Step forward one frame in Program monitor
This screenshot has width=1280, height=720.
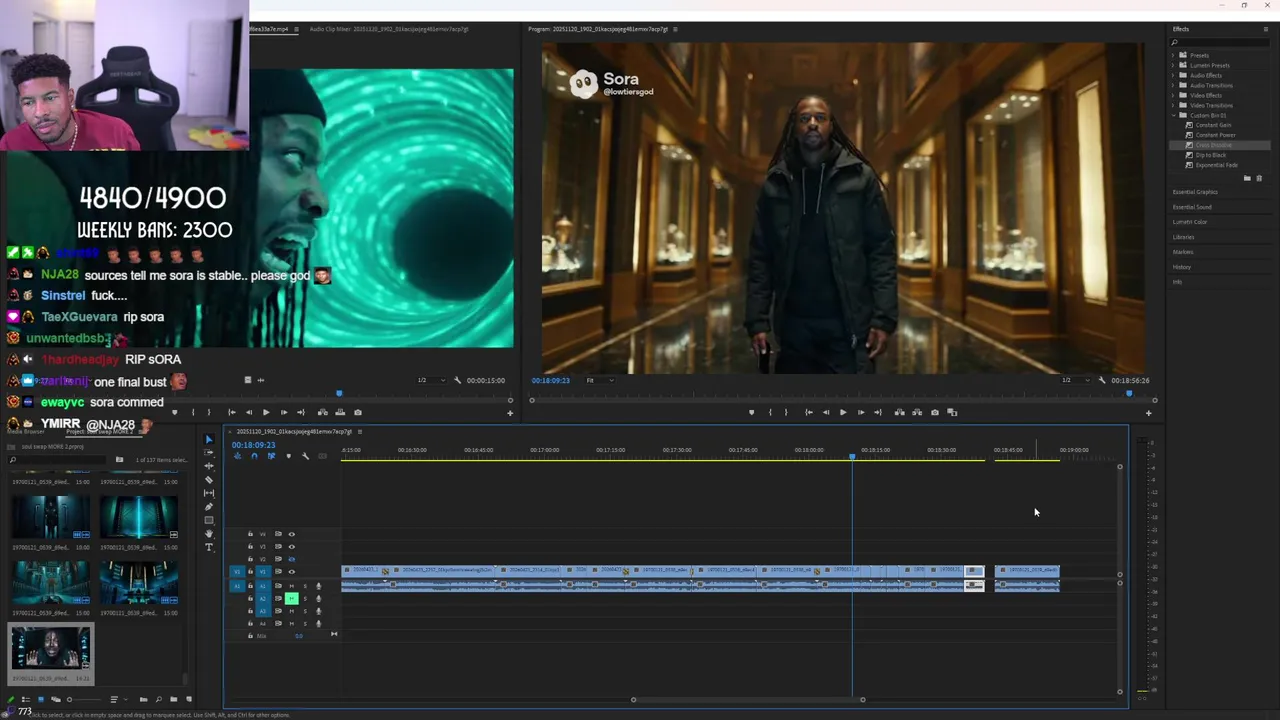coord(861,412)
